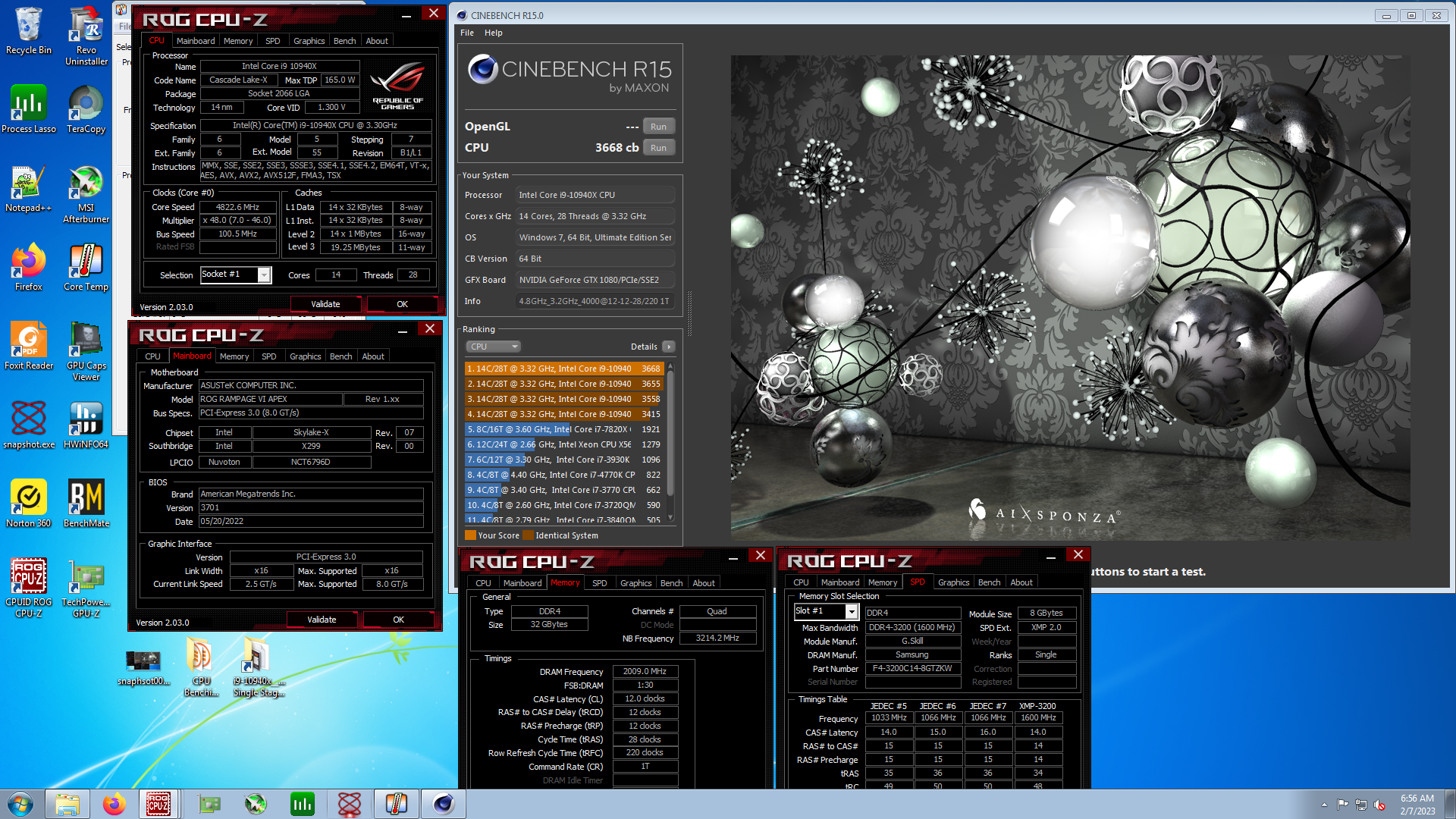Open the Help menu in Cinebench
This screenshot has width=1456, height=819.
pyautogui.click(x=493, y=33)
